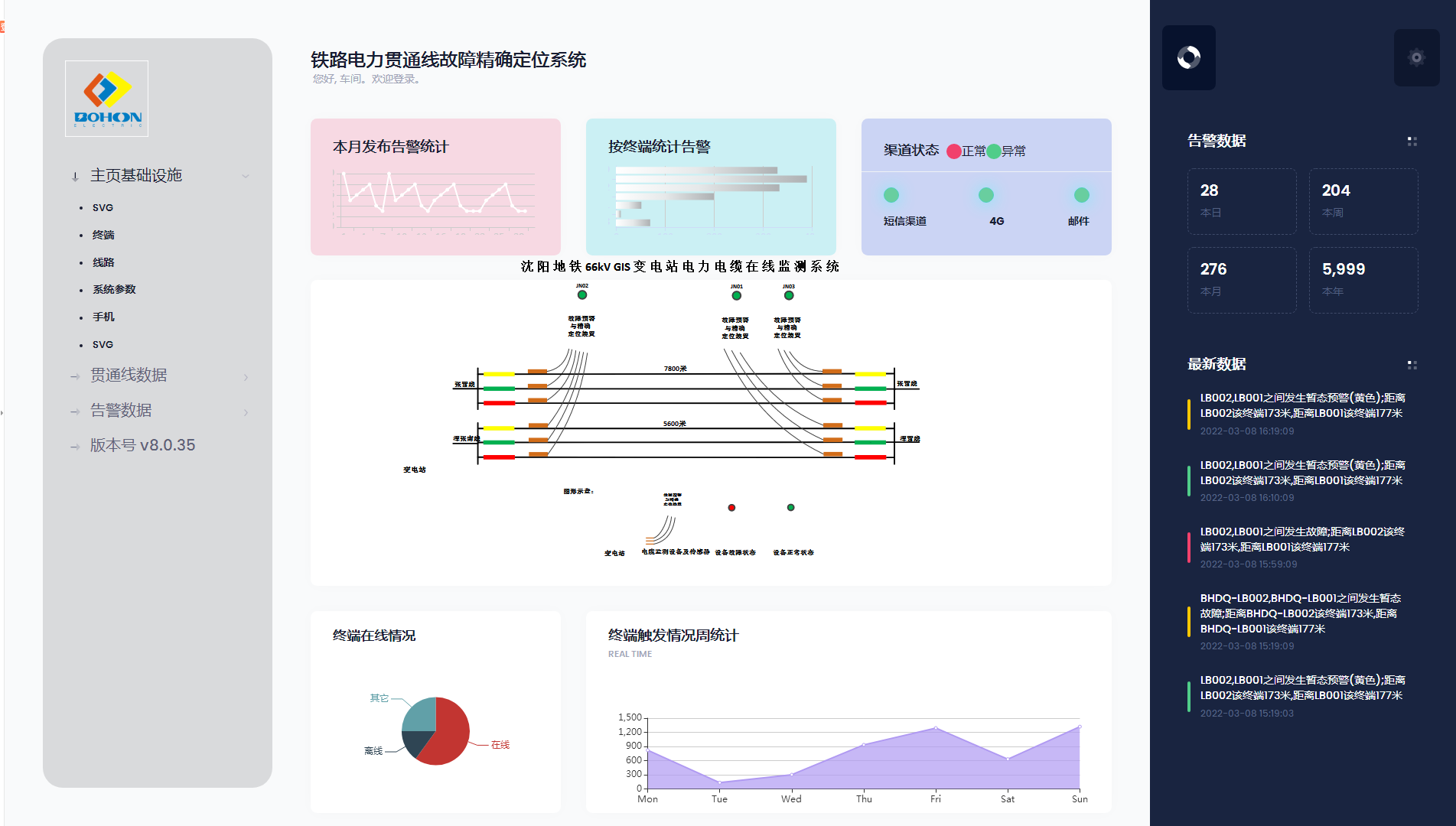Image resolution: width=1456 pixels, height=826 pixels.
Task: Click the grid icon beside 告警数据
Action: pos(1412,141)
